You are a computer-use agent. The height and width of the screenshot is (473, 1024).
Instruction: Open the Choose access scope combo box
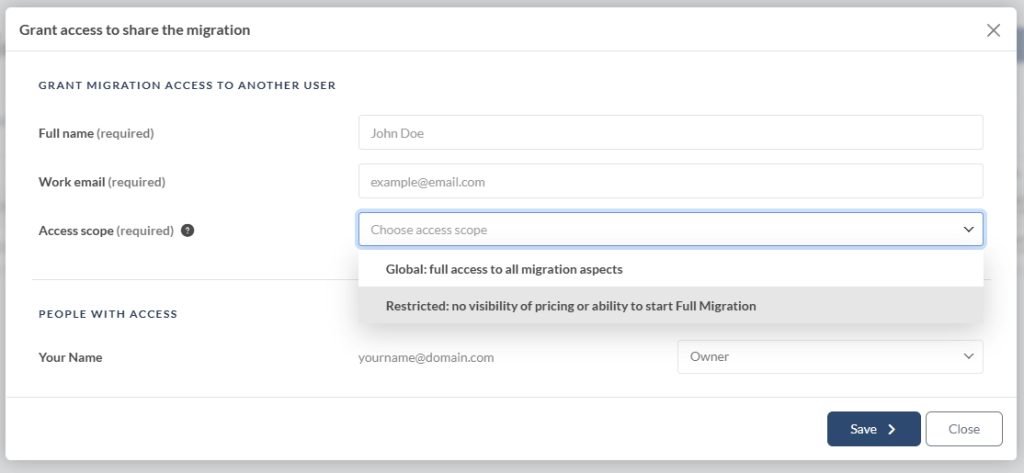point(671,230)
